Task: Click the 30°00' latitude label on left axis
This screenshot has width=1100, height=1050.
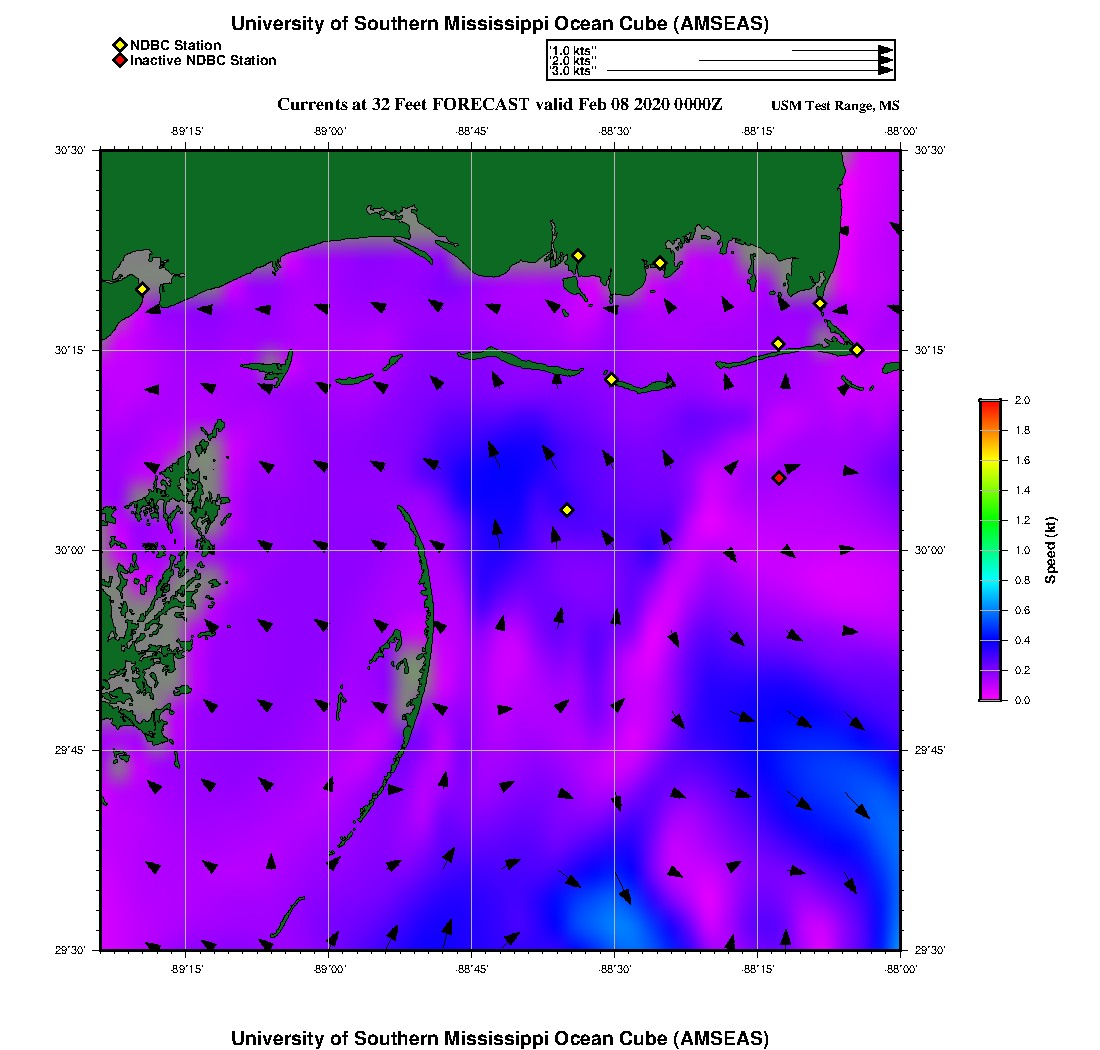Action: pos(70,550)
